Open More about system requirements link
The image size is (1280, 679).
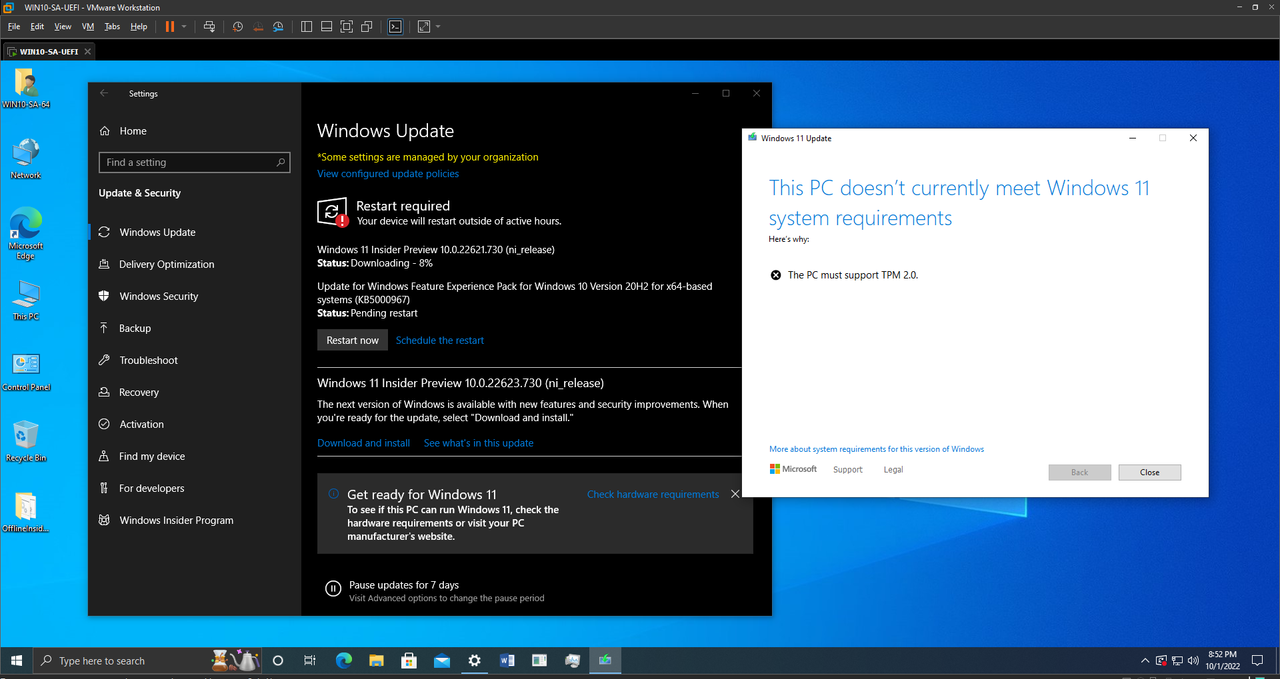[x=876, y=449]
